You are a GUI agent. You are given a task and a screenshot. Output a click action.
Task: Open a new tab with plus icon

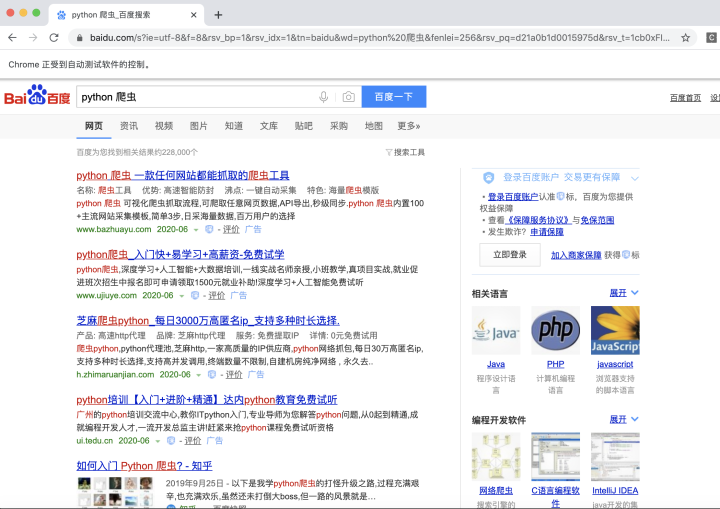pyautogui.click(x=218, y=15)
